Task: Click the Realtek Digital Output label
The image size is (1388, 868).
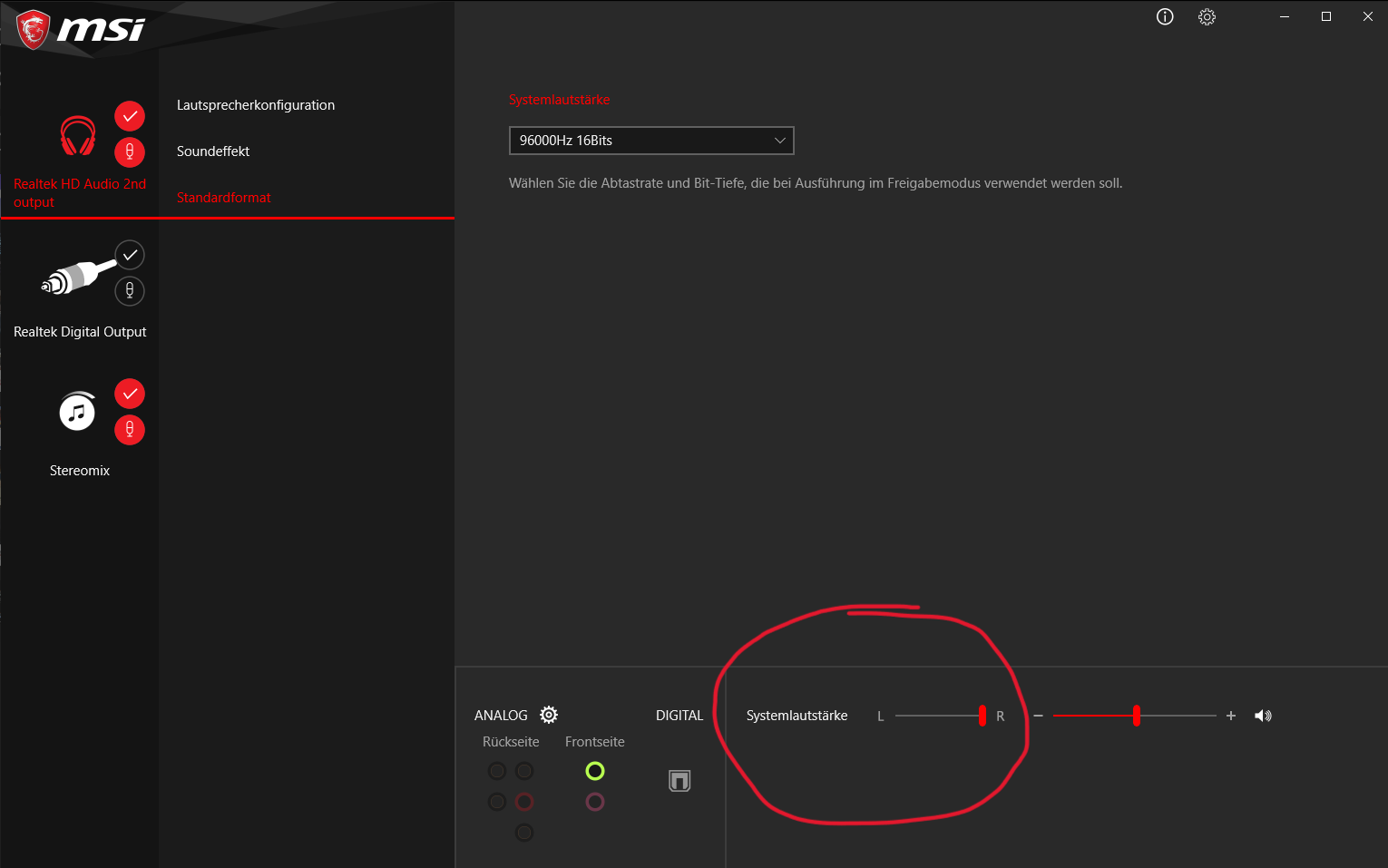Action: tap(80, 332)
